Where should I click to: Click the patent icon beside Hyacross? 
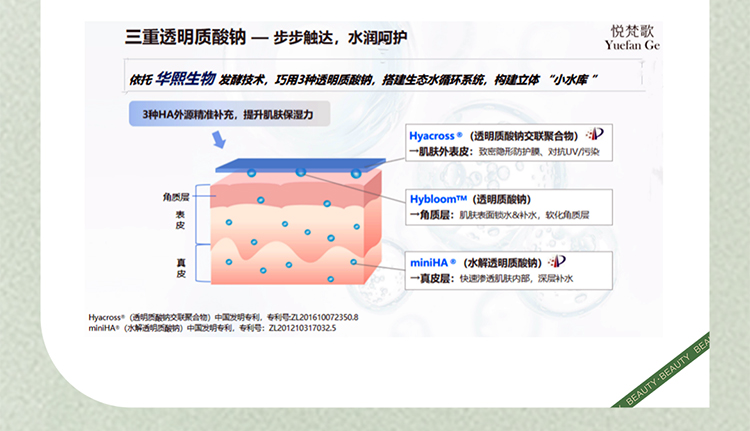pos(595,135)
